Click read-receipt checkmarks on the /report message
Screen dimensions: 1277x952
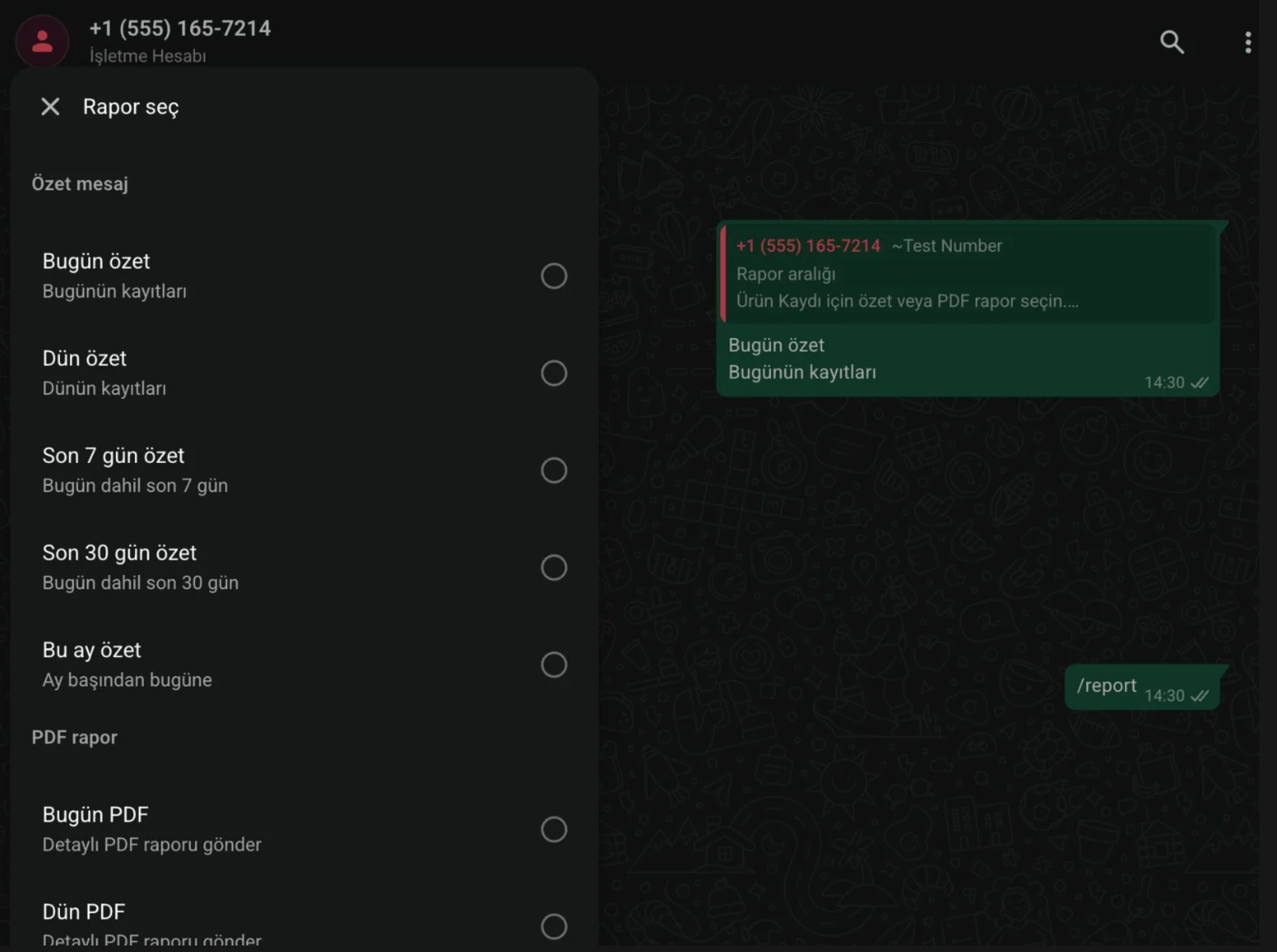(x=1200, y=696)
